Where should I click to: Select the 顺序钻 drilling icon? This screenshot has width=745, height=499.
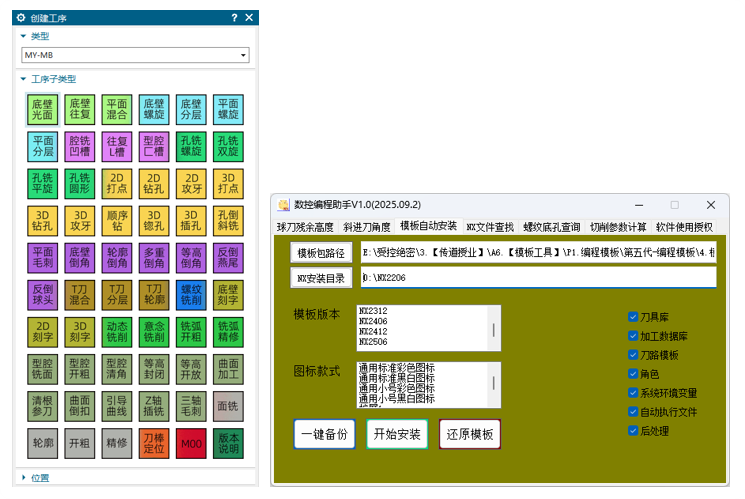[x=116, y=221]
